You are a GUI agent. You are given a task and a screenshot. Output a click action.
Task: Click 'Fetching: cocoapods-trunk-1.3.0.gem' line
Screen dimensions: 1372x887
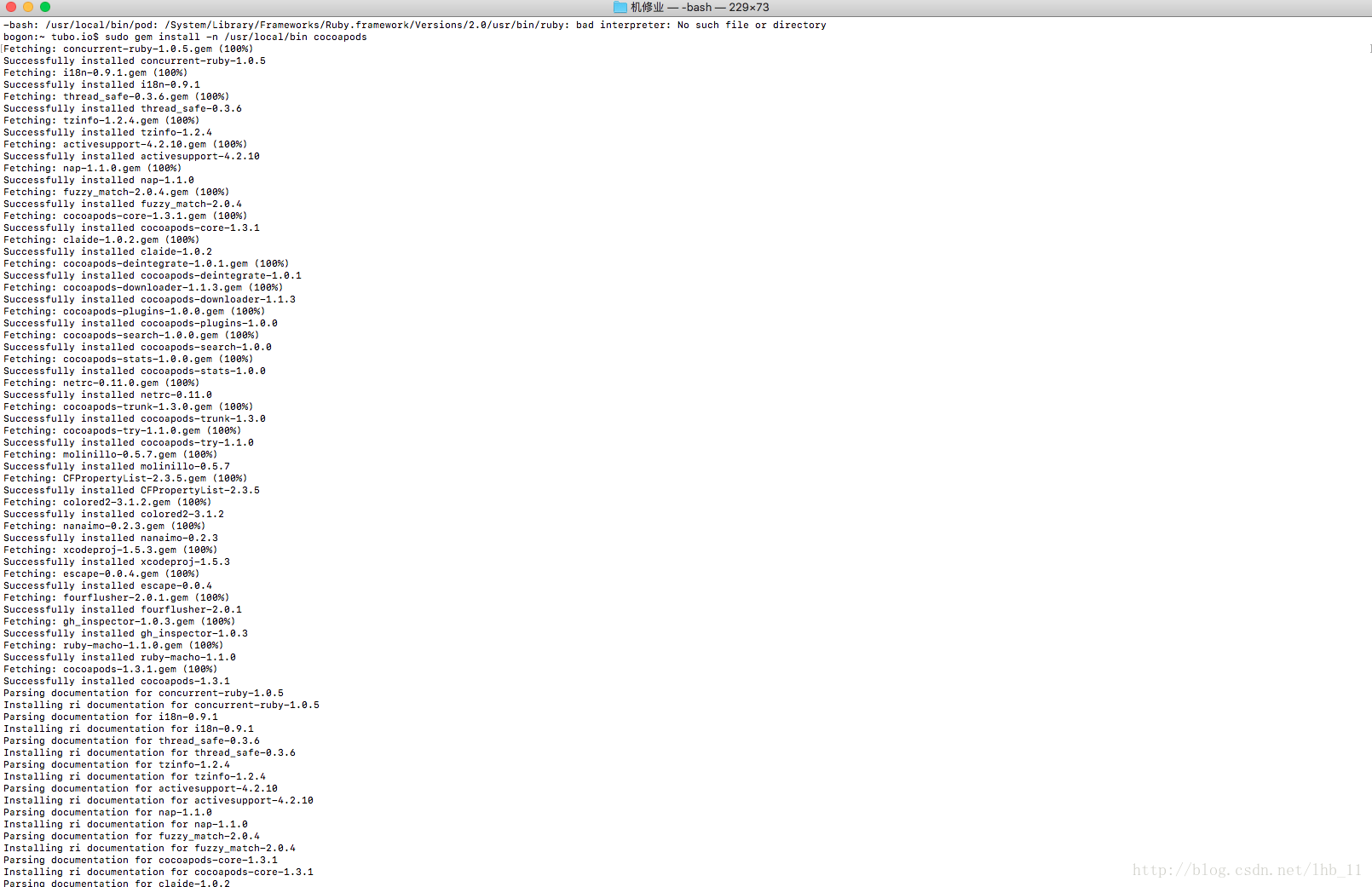[128, 406]
